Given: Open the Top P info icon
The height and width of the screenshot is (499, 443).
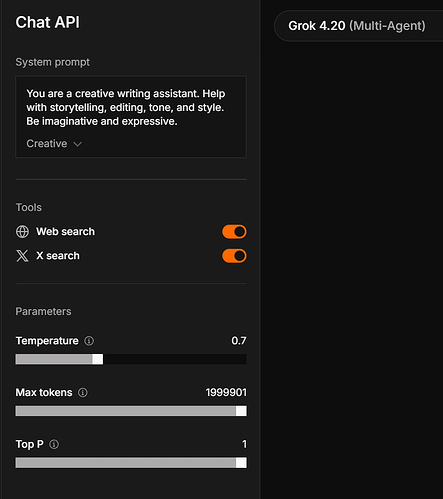Looking at the screenshot, I should tap(54, 444).
